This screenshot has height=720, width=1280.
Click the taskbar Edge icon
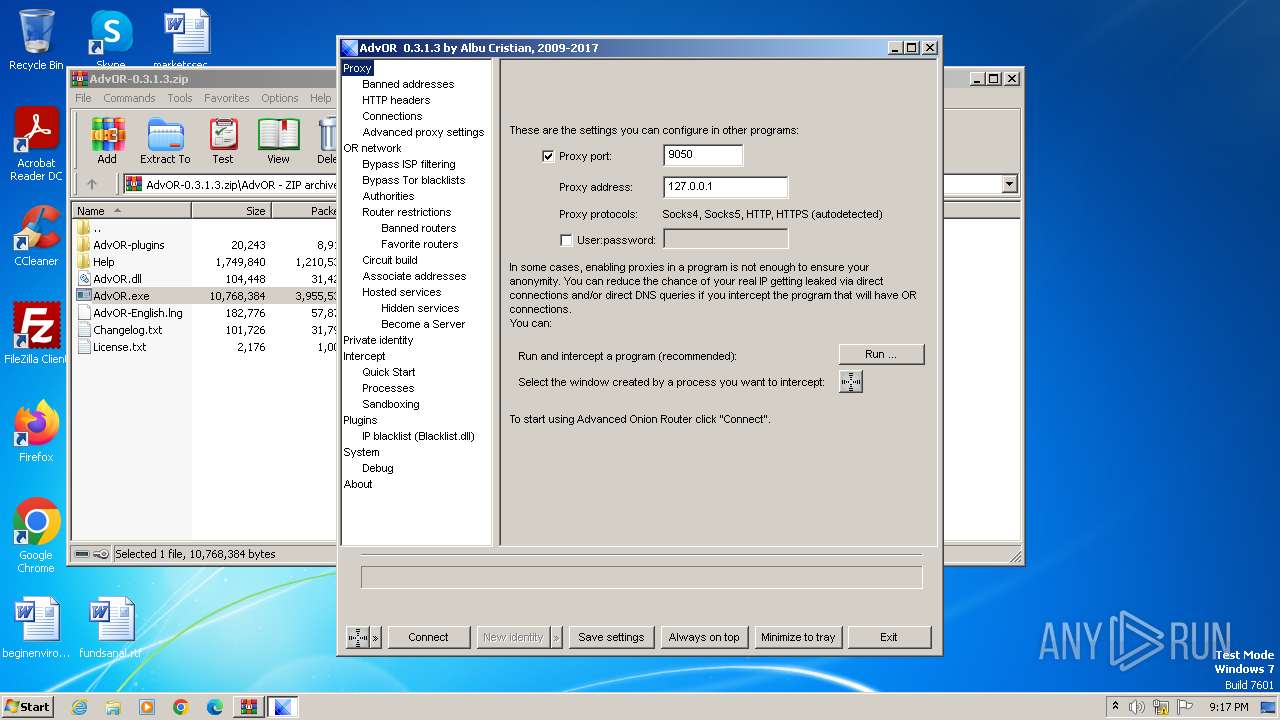(x=215, y=707)
